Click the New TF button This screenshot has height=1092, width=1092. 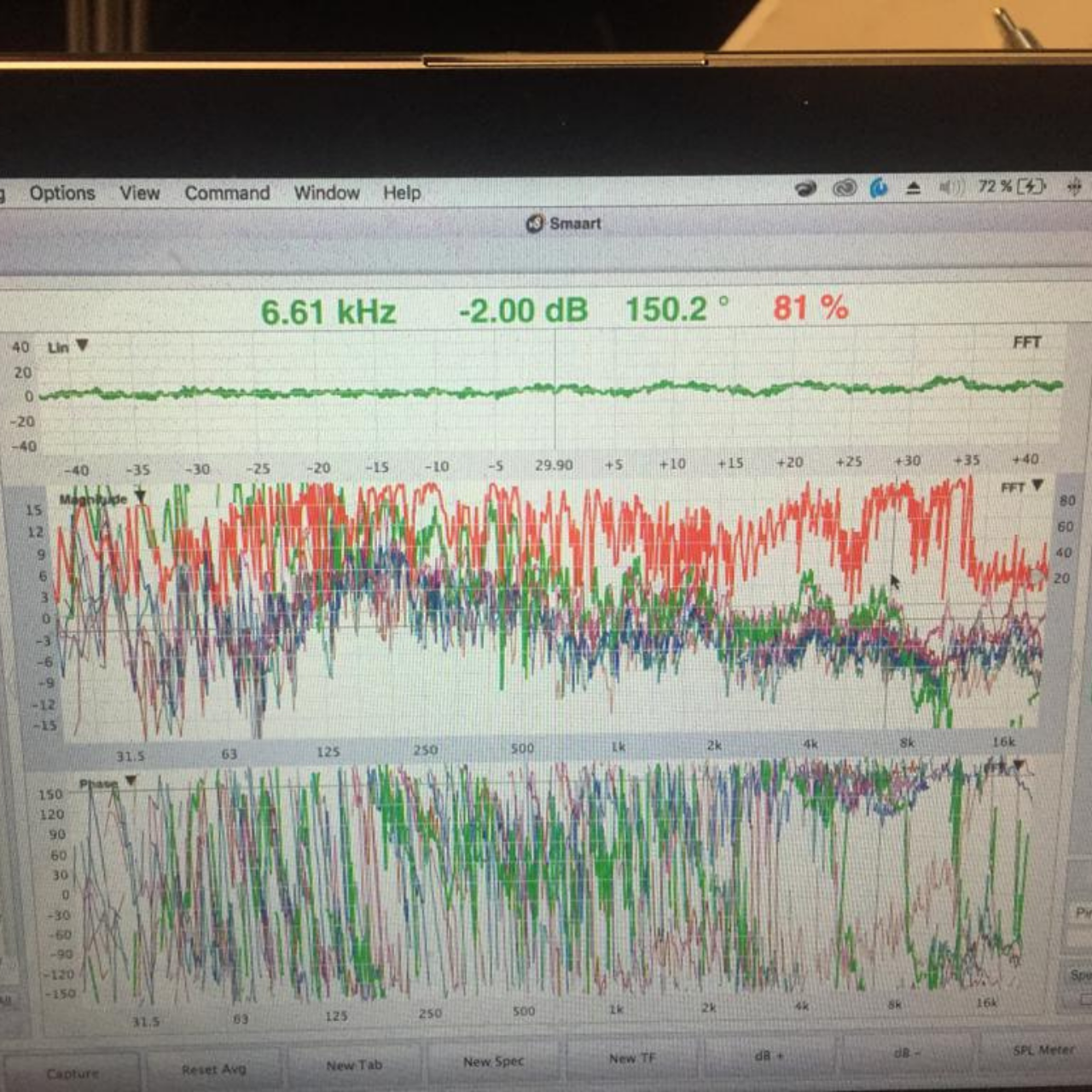(632, 1058)
